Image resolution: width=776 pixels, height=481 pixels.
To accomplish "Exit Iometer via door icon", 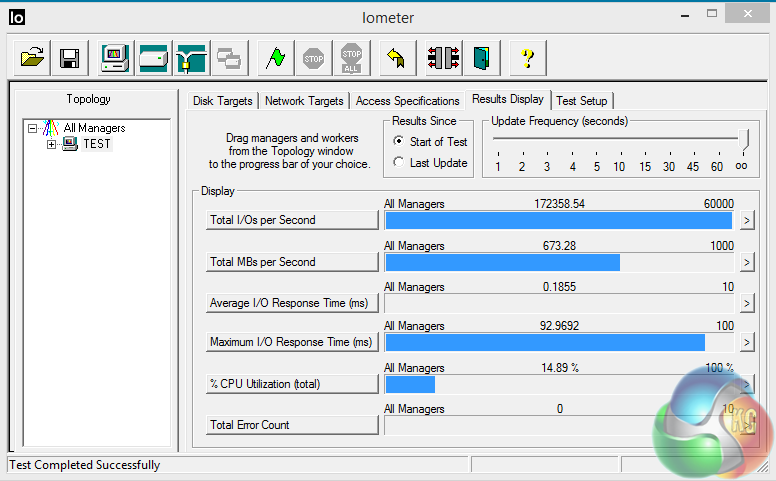I will [482, 58].
